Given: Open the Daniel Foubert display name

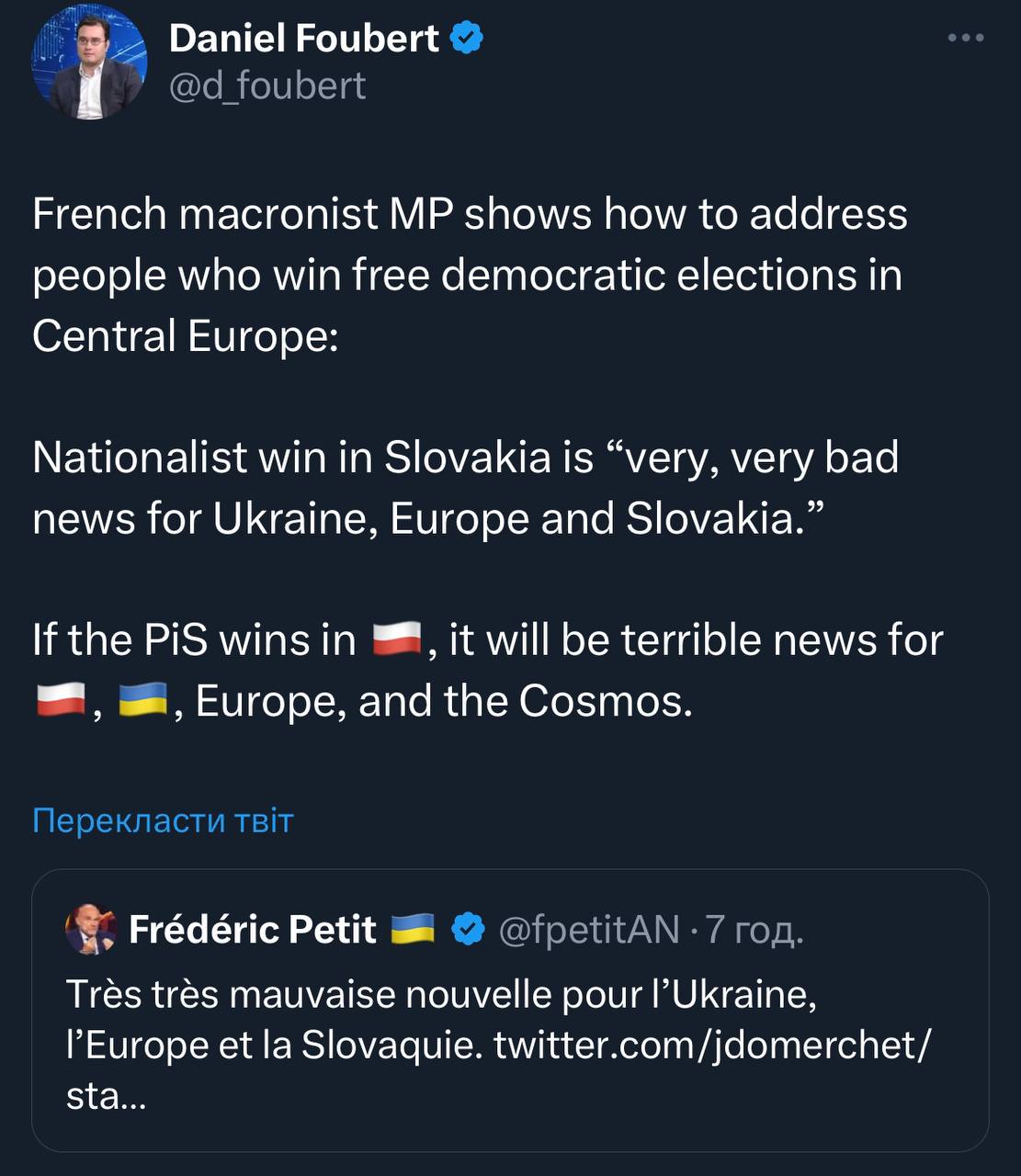Looking at the screenshot, I should point(303,39).
